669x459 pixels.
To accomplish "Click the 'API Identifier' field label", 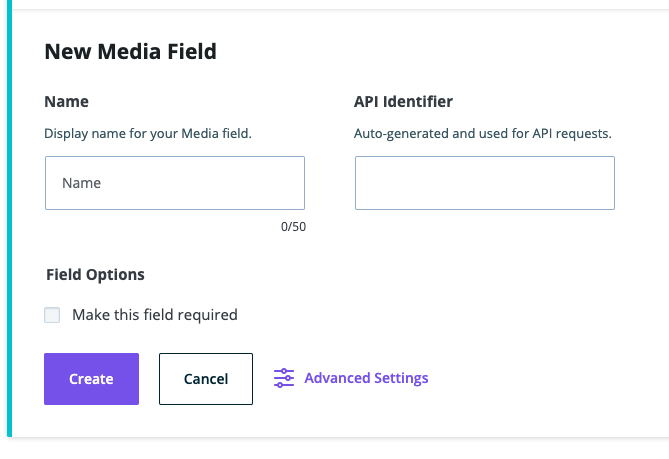I will (x=403, y=102).
